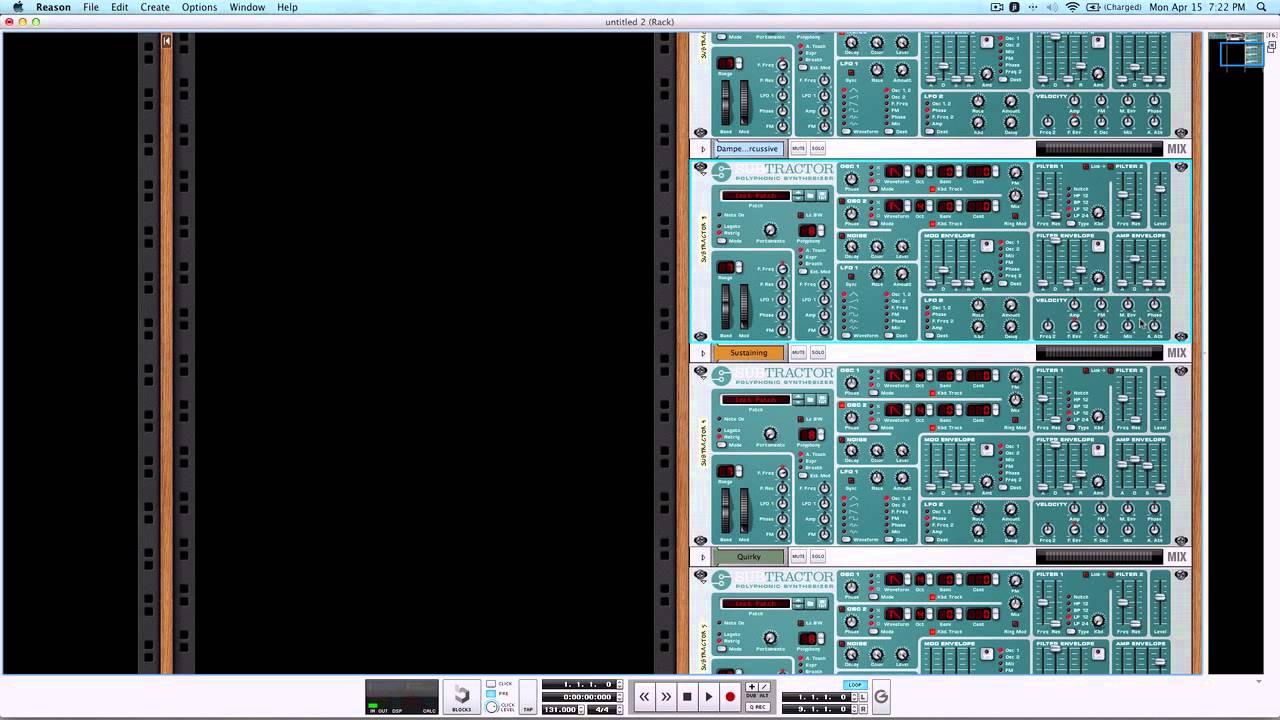Image resolution: width=1280 pixels, height=720 pixels.
Task: Toggle the metronome Click checkbox
Action: (491, 683)
